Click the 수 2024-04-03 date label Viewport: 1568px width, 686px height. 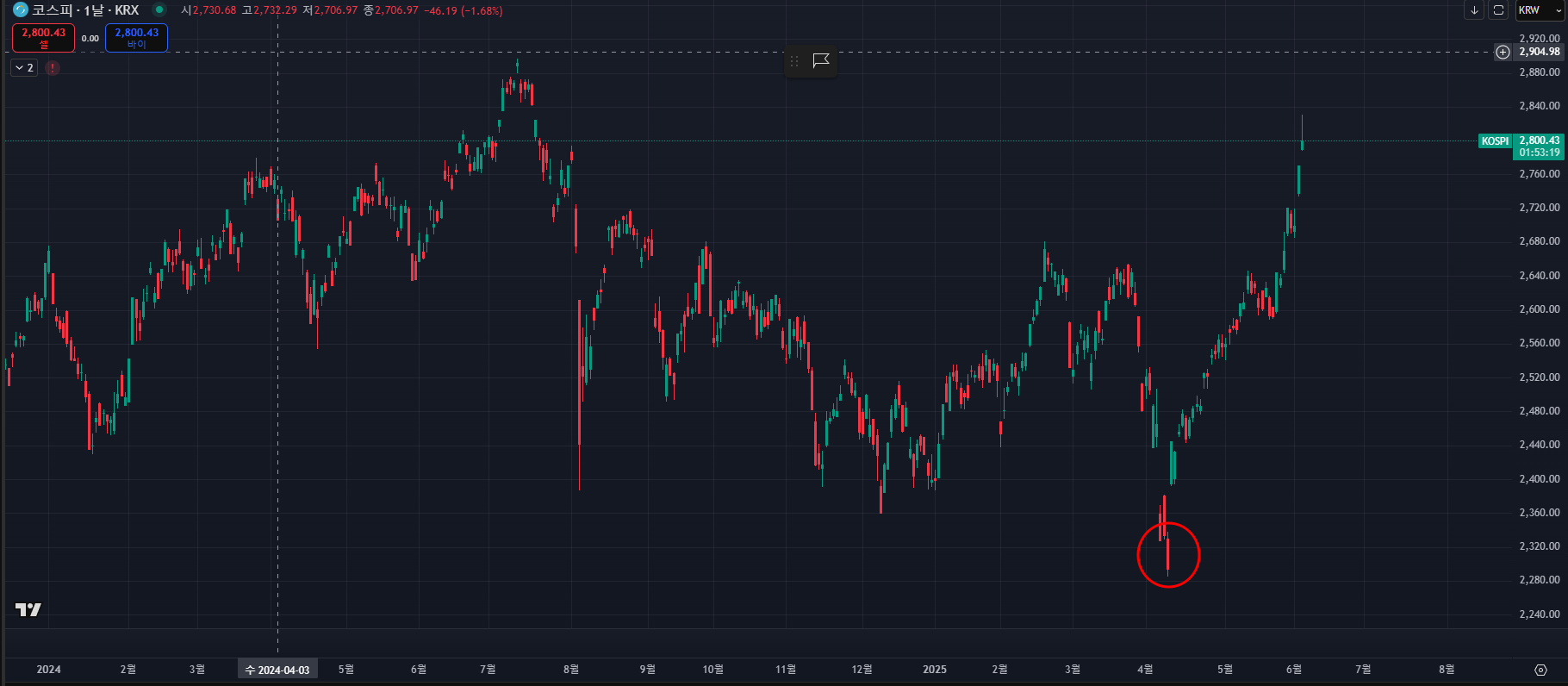pos(277,670)
